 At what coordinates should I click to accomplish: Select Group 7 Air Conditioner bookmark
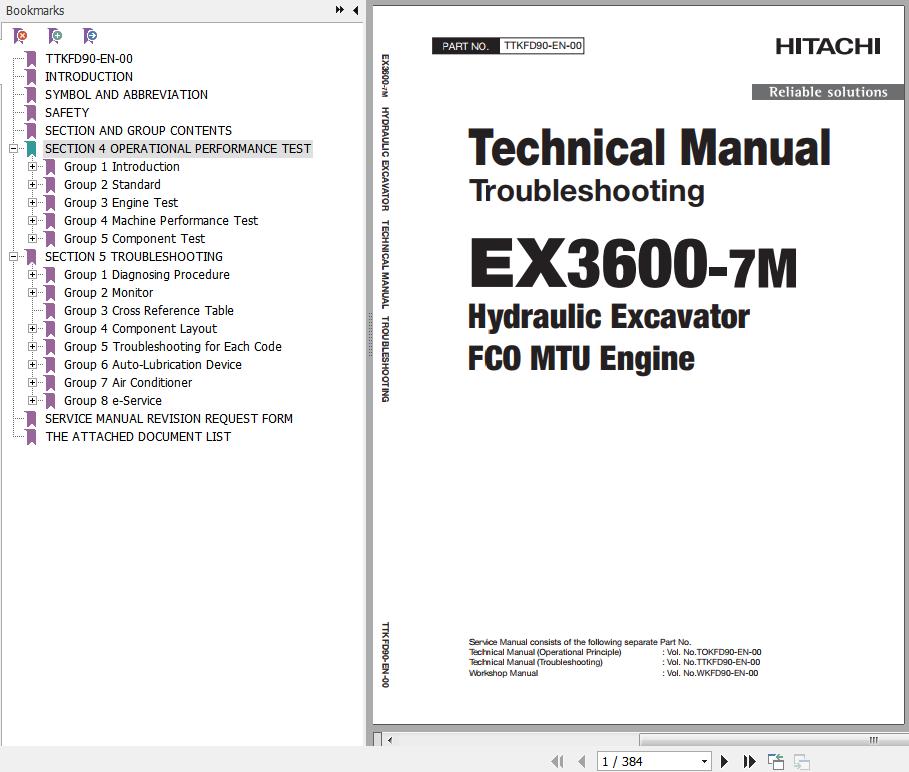click(x=128, y=382)
